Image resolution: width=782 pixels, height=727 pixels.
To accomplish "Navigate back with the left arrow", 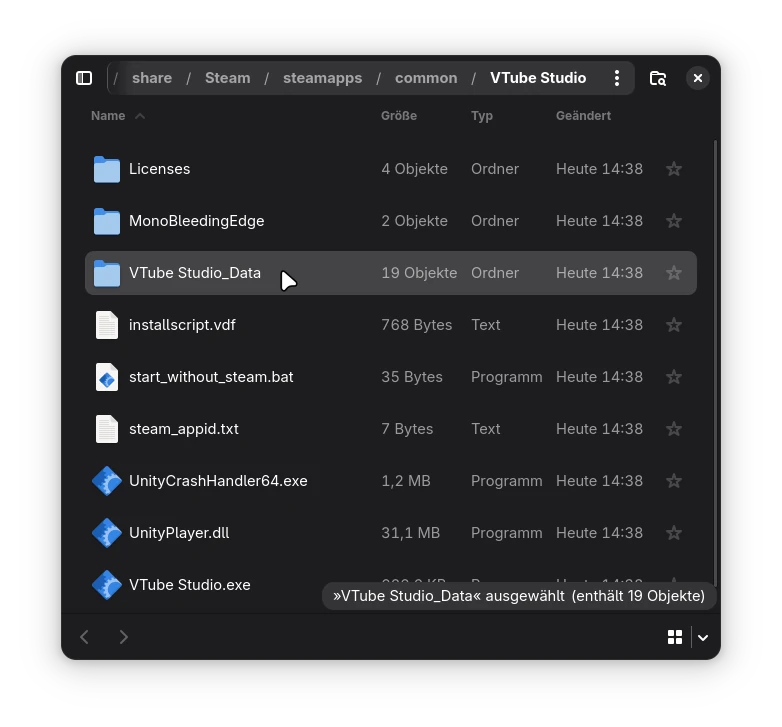I will (84, 637).
